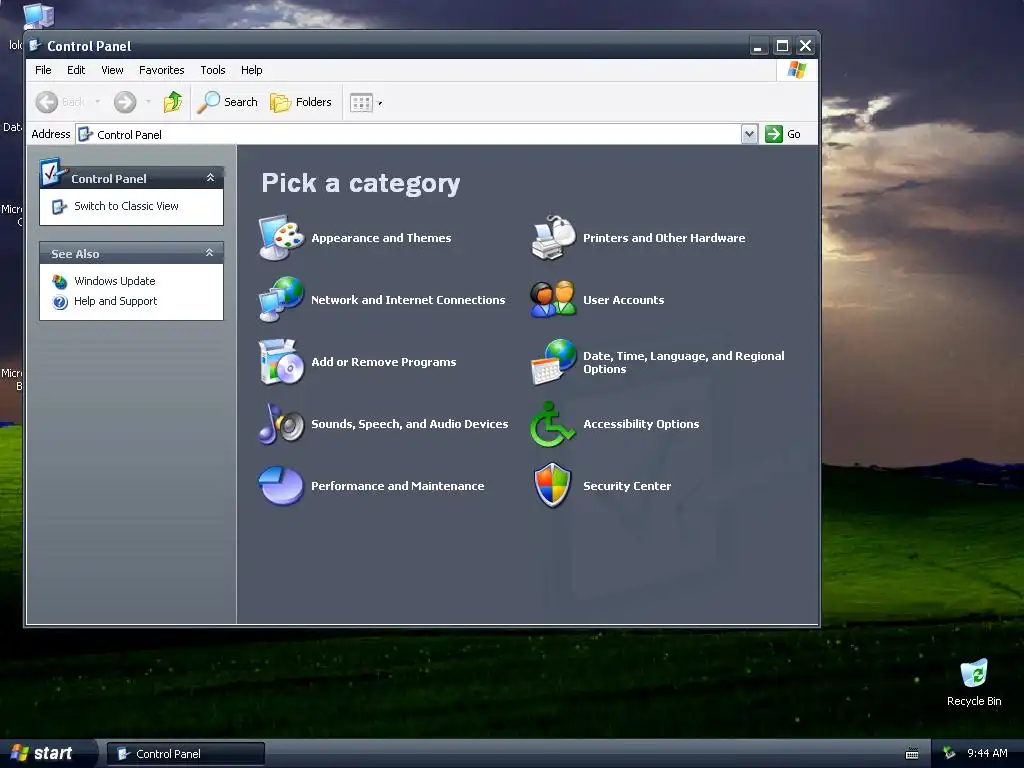Click the Help and Support link text
The height and width of the screenshot is (768, 1024).
coord(116,301)
